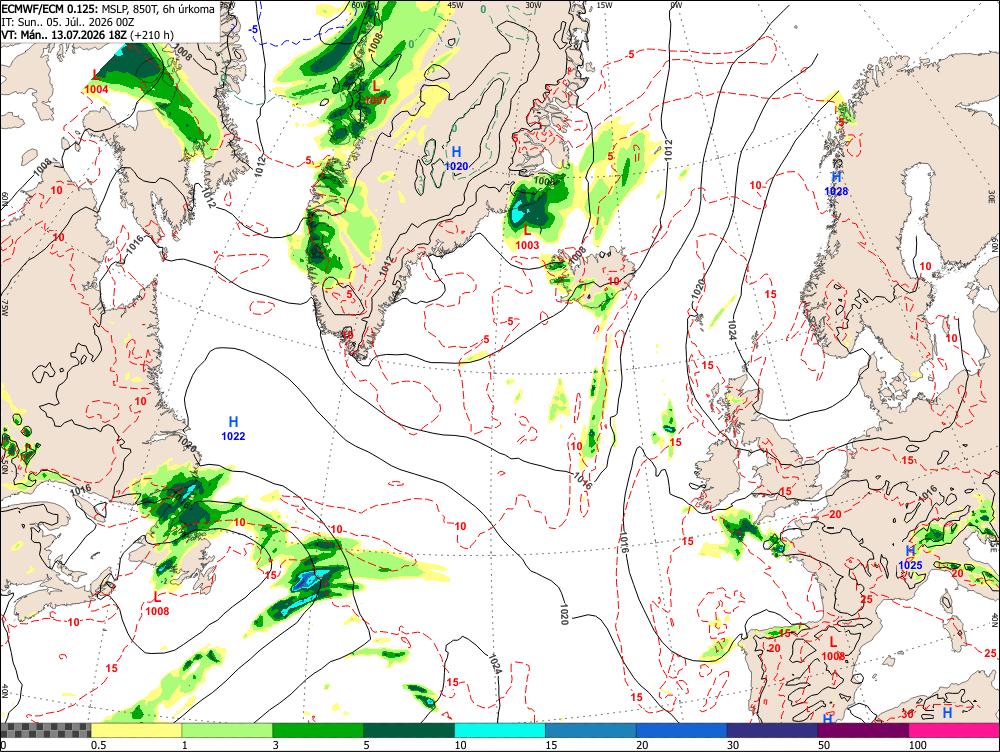The height and width of the screenshot is (752, 1000).
Task: Click the '1' value on the legend scale
Action: point(184,745)
